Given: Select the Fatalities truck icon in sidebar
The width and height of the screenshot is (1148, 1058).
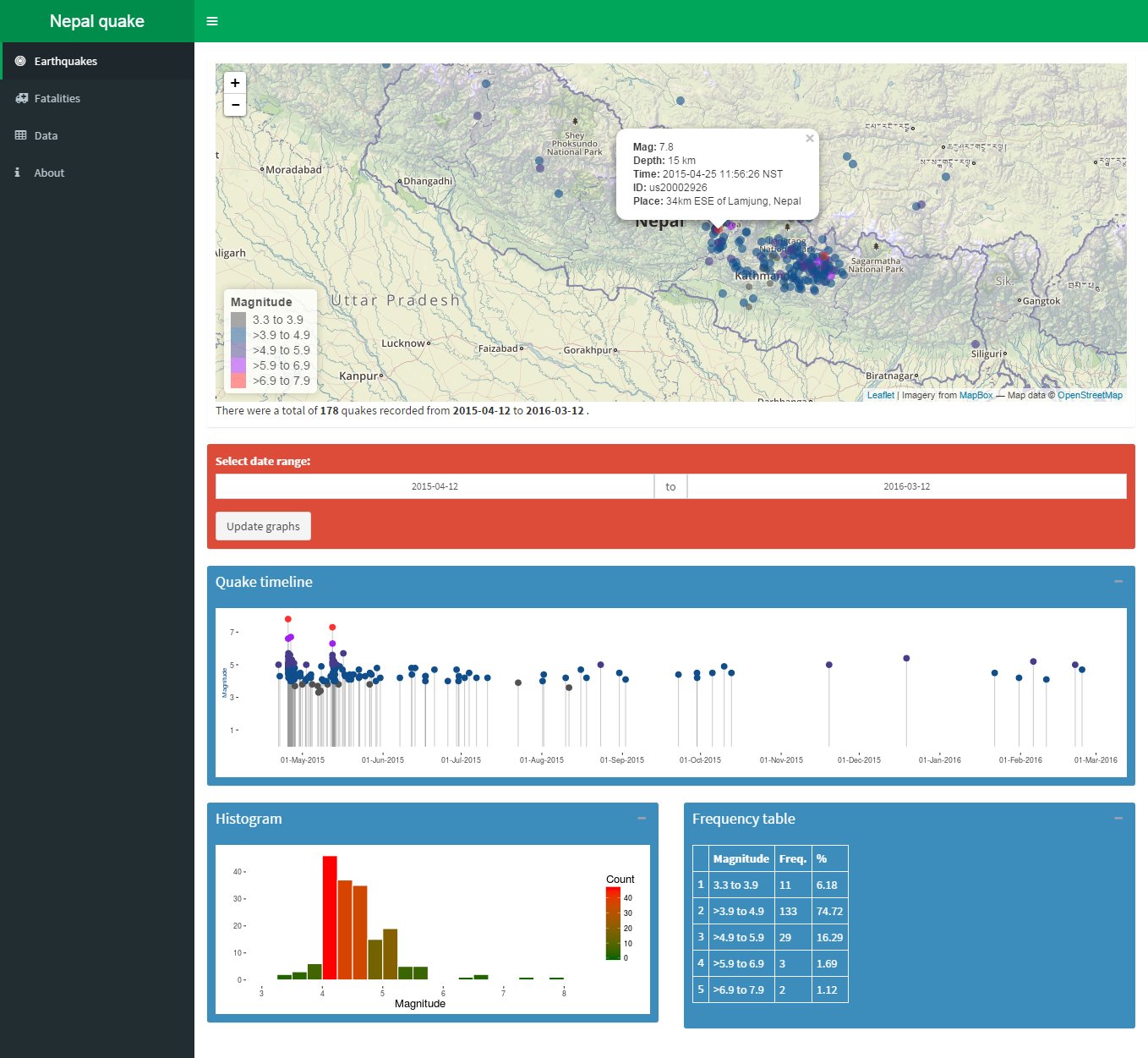Looking at the screenshot, I should click(20, 98).
